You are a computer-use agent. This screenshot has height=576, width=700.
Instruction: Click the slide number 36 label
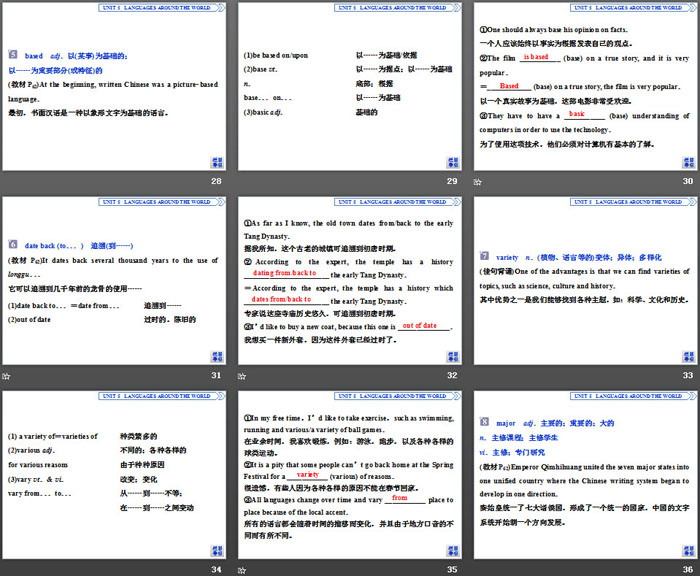688,569
